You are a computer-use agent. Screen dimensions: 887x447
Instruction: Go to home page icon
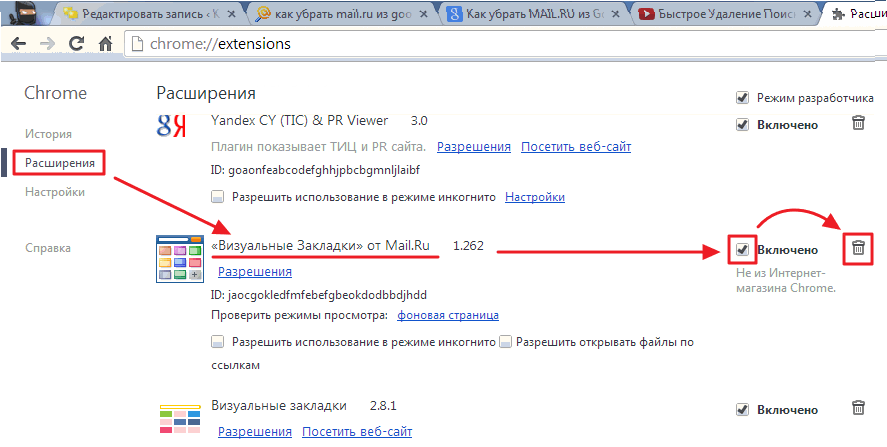click(105, 44)
